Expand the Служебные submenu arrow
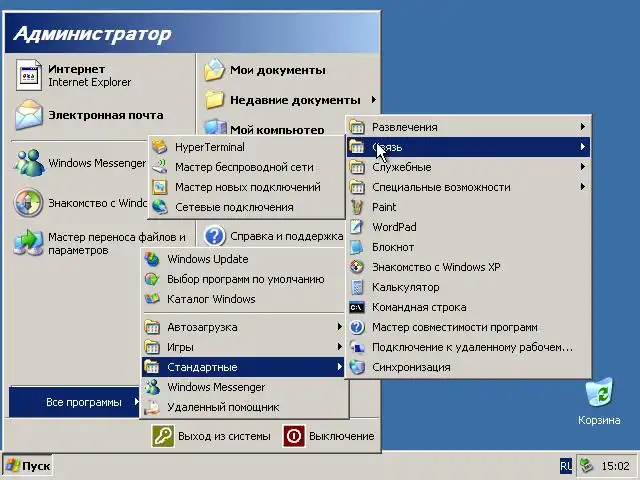The height and width of the screenshot is (480, 640). [583, 167]
